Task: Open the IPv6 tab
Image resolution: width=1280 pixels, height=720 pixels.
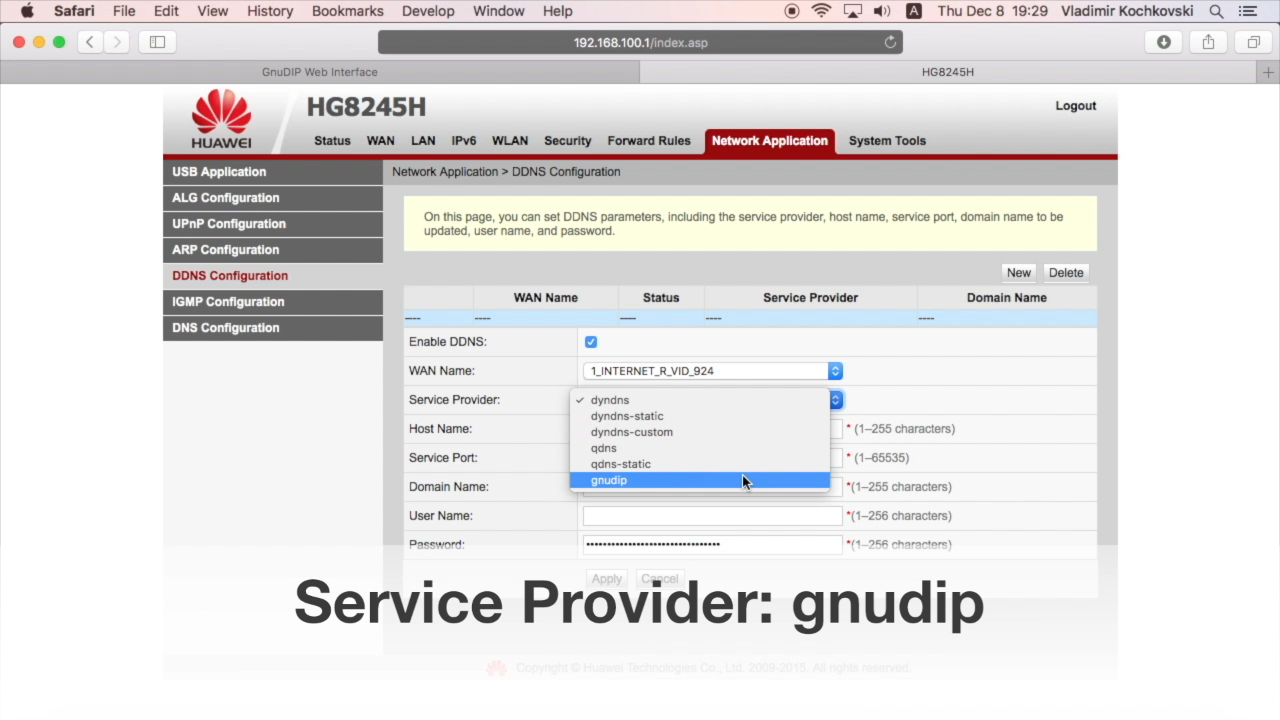Action: point(464,141)
